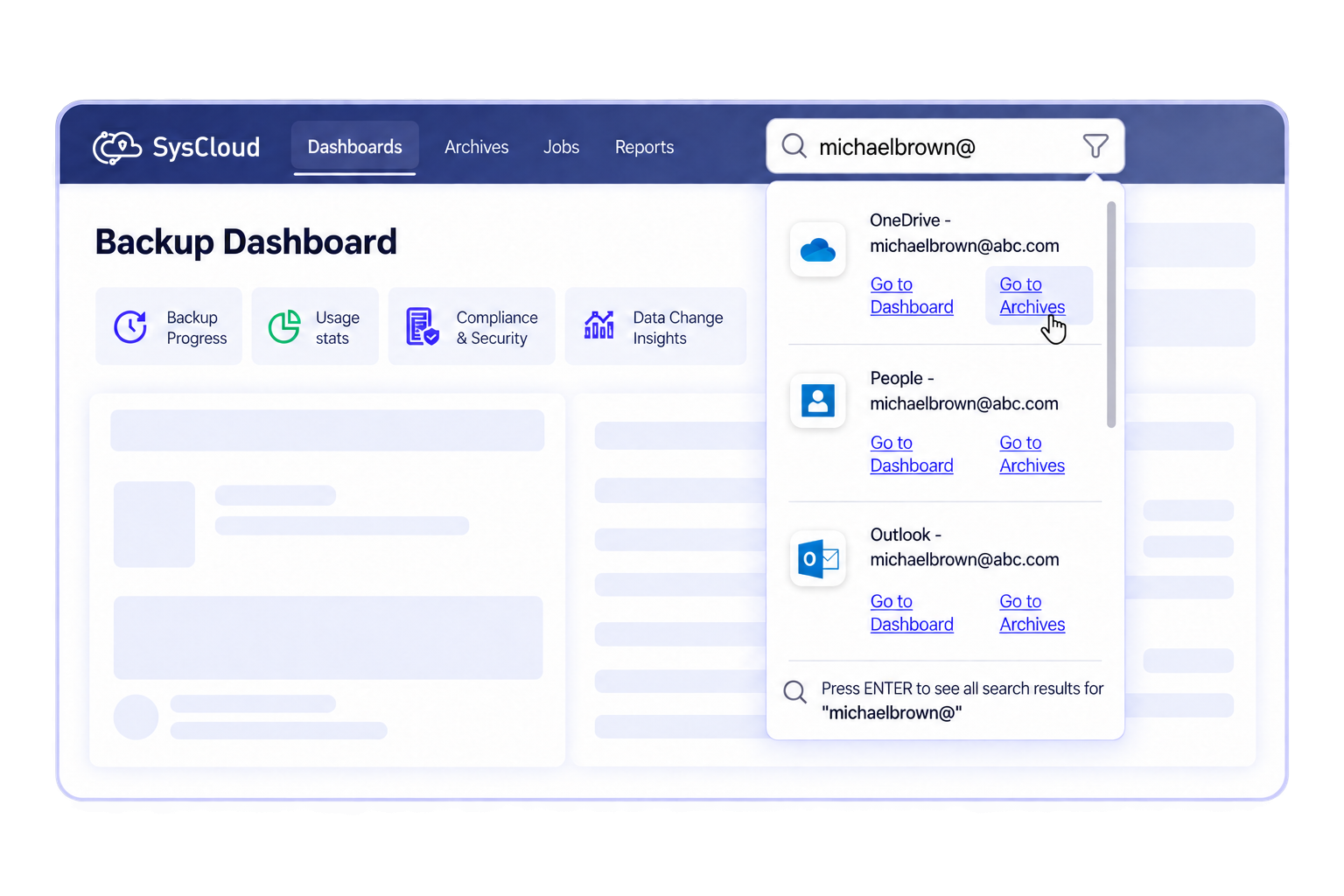
Task: Open Go to Dashboard for Outlook result
Action: coord(912,612)
